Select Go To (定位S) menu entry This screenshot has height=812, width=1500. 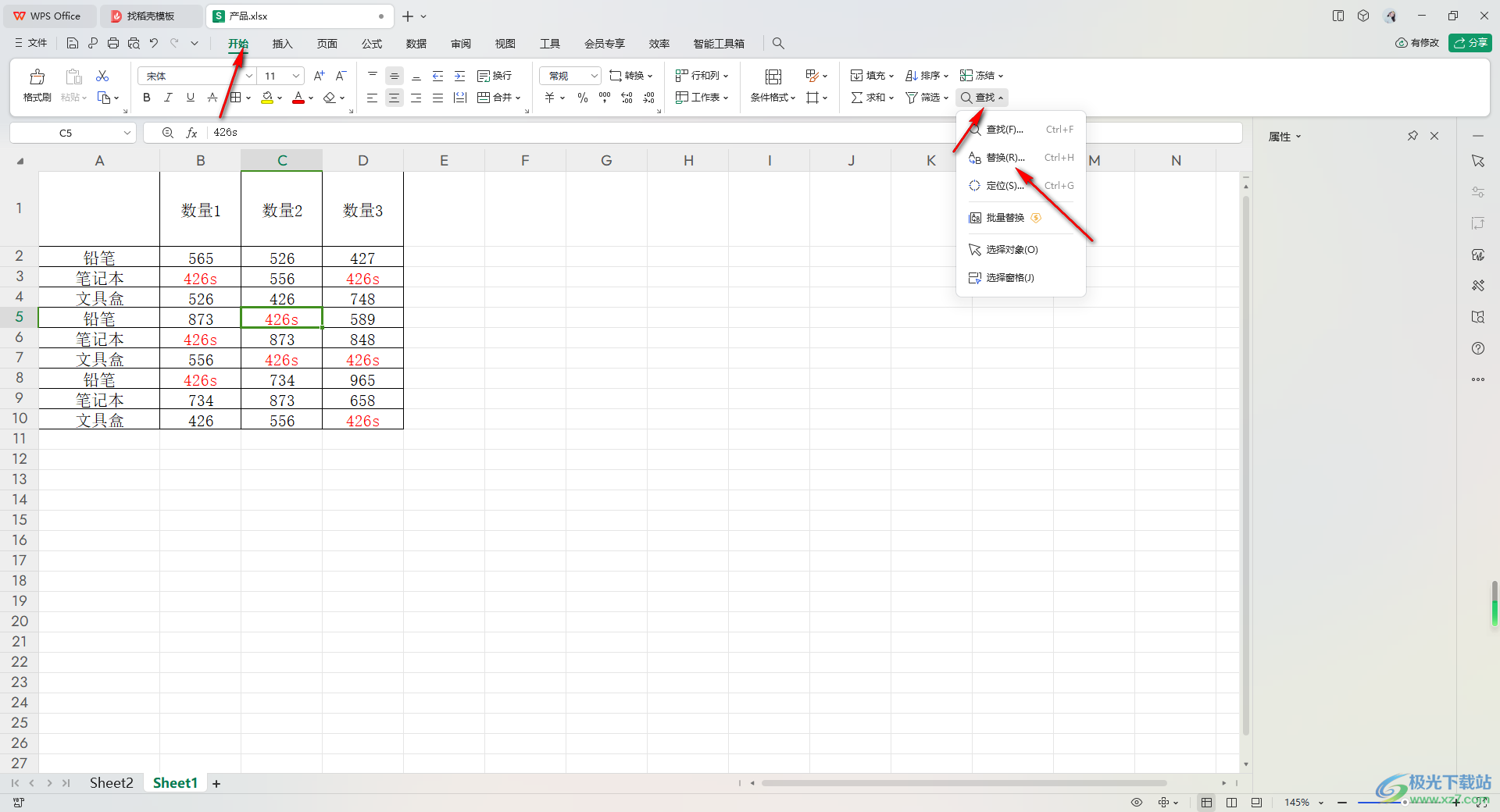coord(1021,186)
